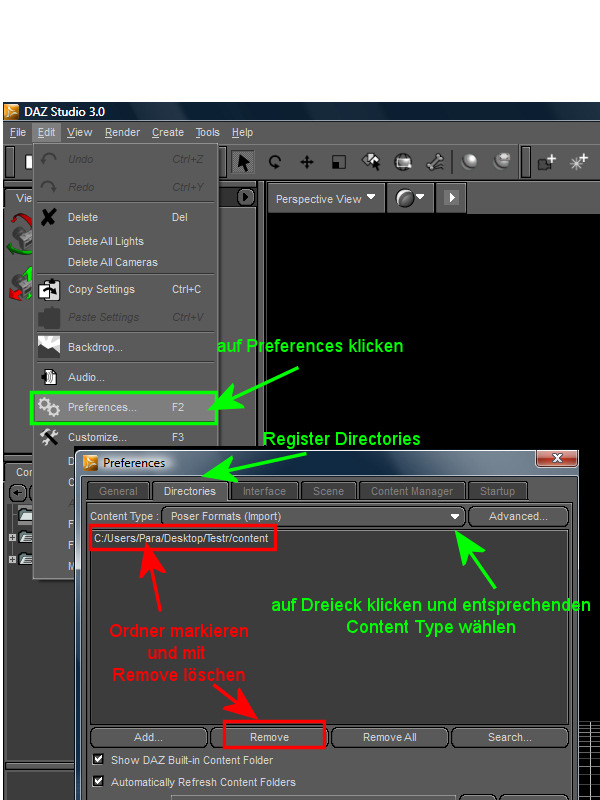Expand the second plus node in the Content tree

click(12, 560)
